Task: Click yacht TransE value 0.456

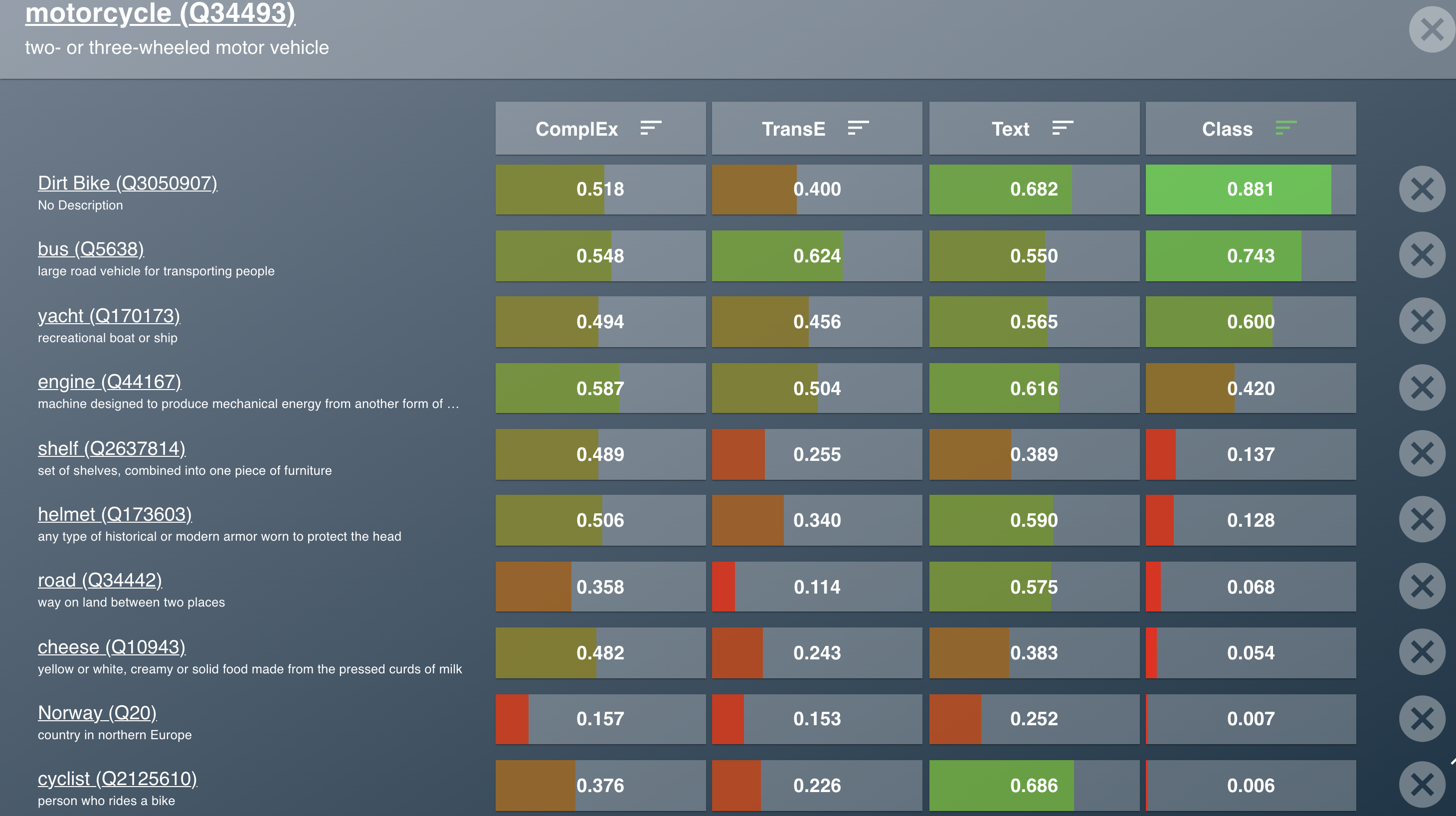Action: (817, 322)
